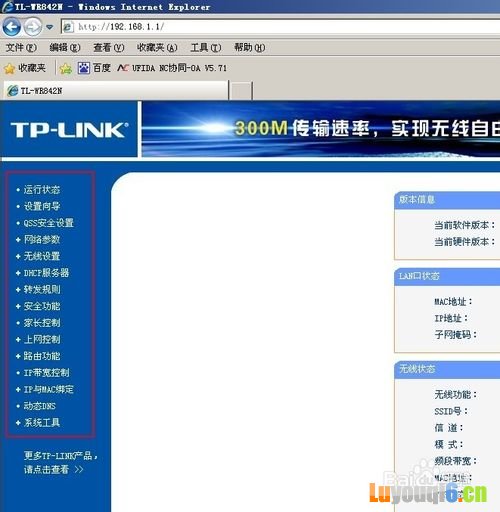Expand 安全功能 in the sidebar
The height and width of the screenshot is (512, 500).
(42, 306)
